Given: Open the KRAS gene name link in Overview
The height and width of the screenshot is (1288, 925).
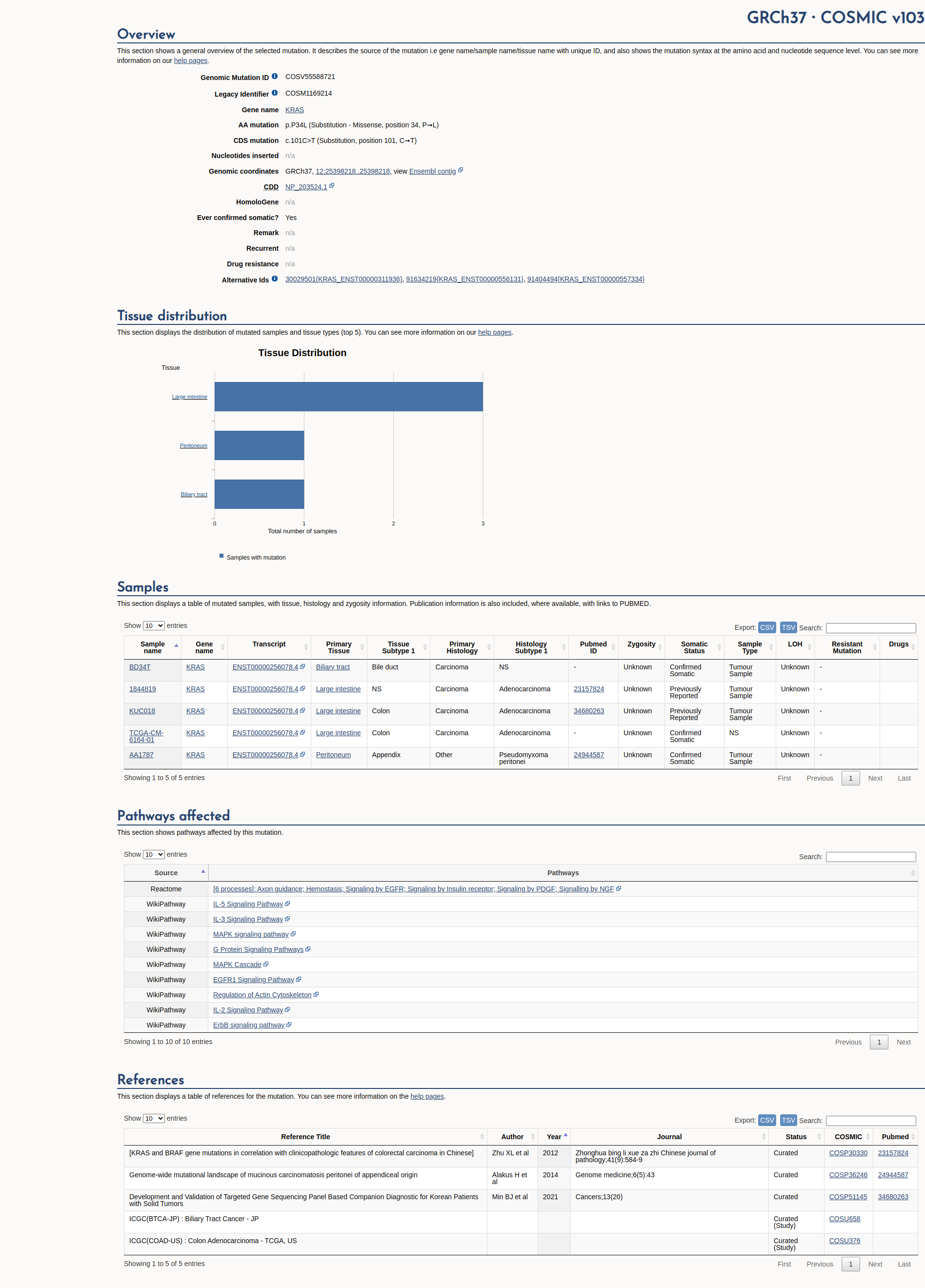Looking at the screenshot, I should click(x=294, y=110).
